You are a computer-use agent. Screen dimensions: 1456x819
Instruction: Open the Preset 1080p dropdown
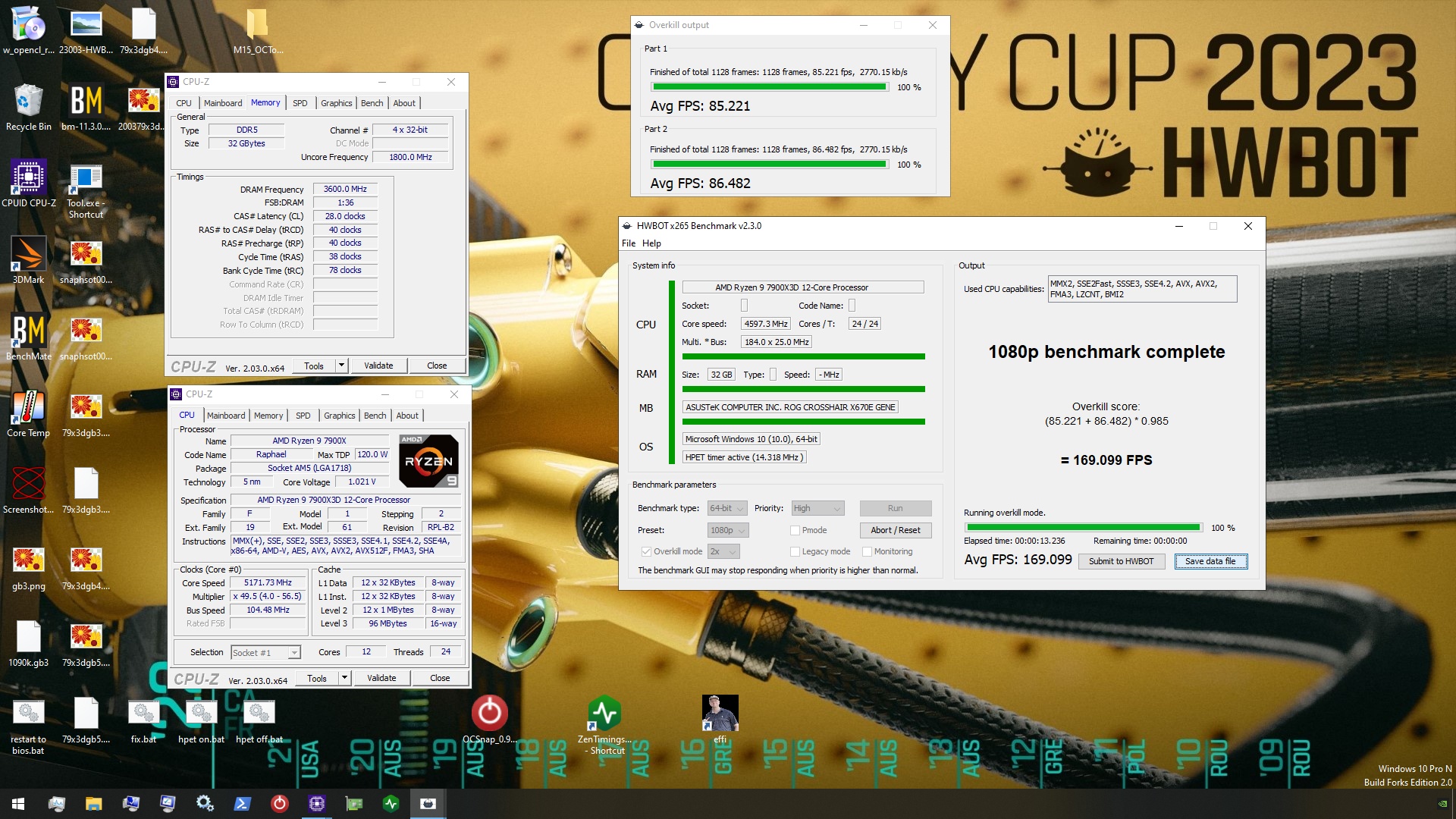click(x=728, y=530)
